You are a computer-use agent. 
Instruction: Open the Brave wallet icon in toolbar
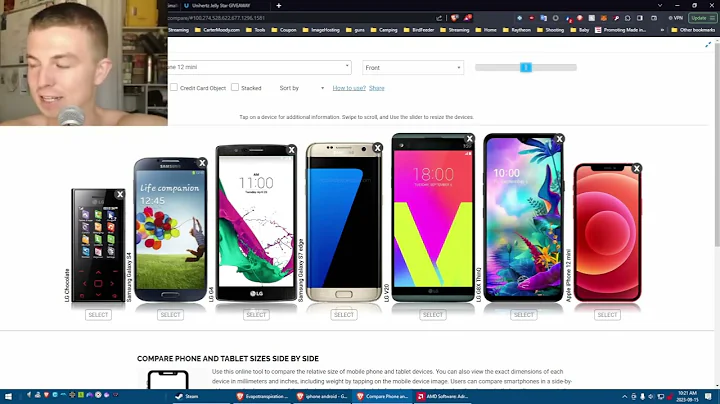(x=654, y=18)
